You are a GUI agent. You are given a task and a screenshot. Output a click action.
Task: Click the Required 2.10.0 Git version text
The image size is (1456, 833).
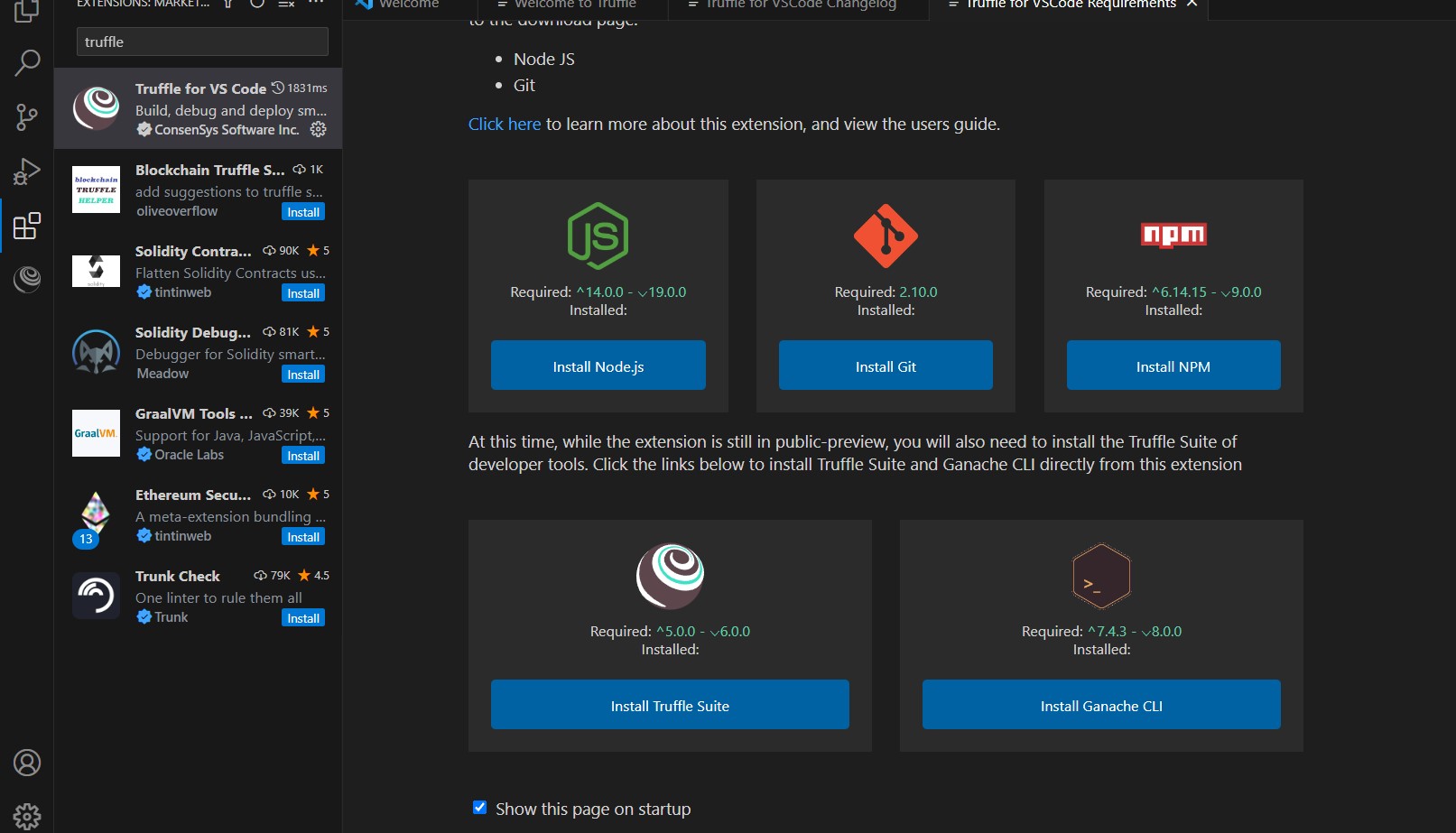tap(886, 292)
